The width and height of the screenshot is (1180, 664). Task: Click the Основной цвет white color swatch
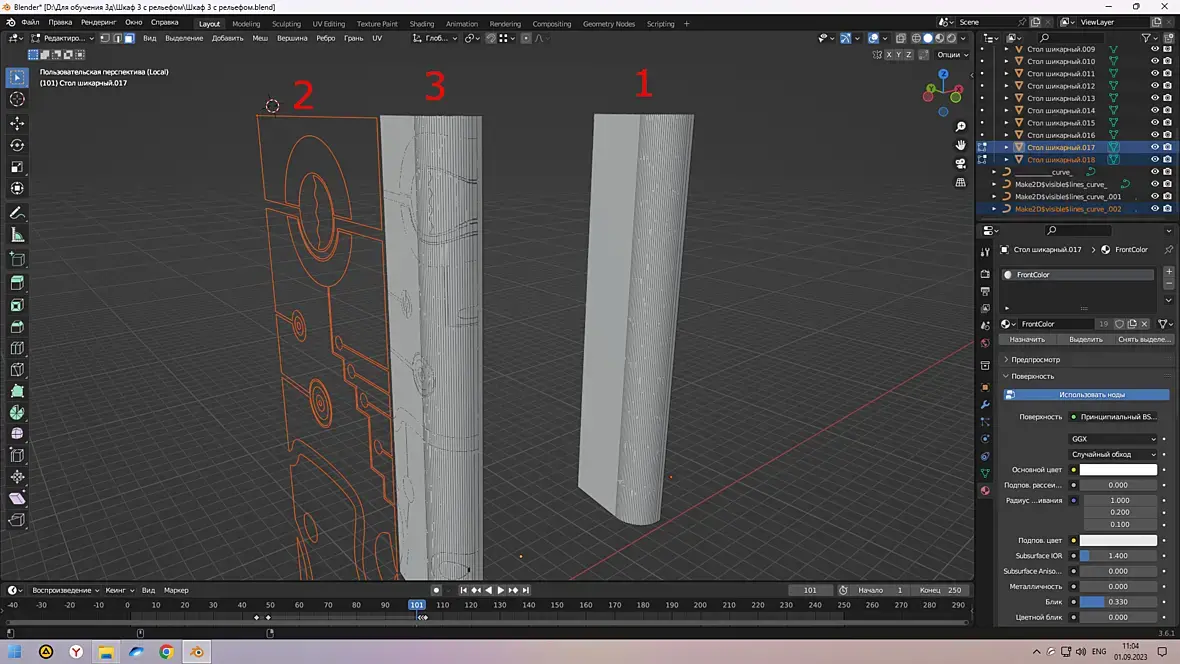pos(1118,469)
